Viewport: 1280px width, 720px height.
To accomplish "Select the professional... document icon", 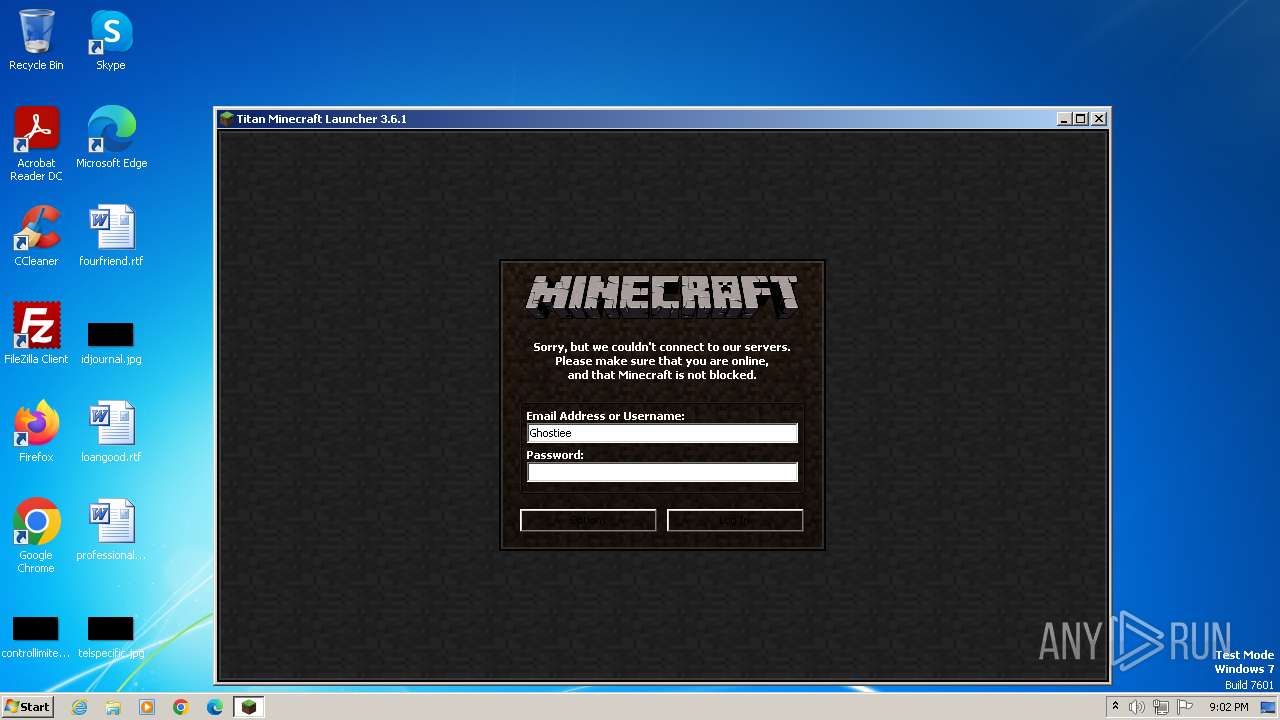I will pos(111,530).
